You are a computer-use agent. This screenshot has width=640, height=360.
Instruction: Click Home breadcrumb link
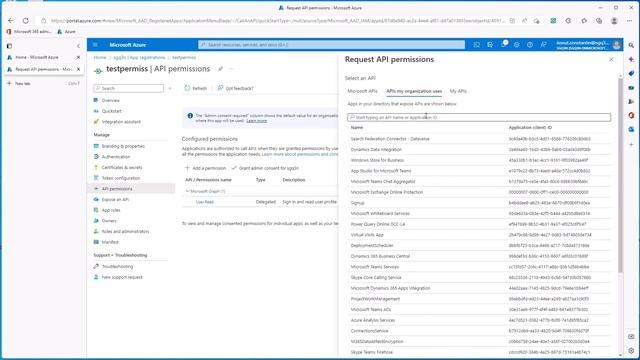(100, 58)
